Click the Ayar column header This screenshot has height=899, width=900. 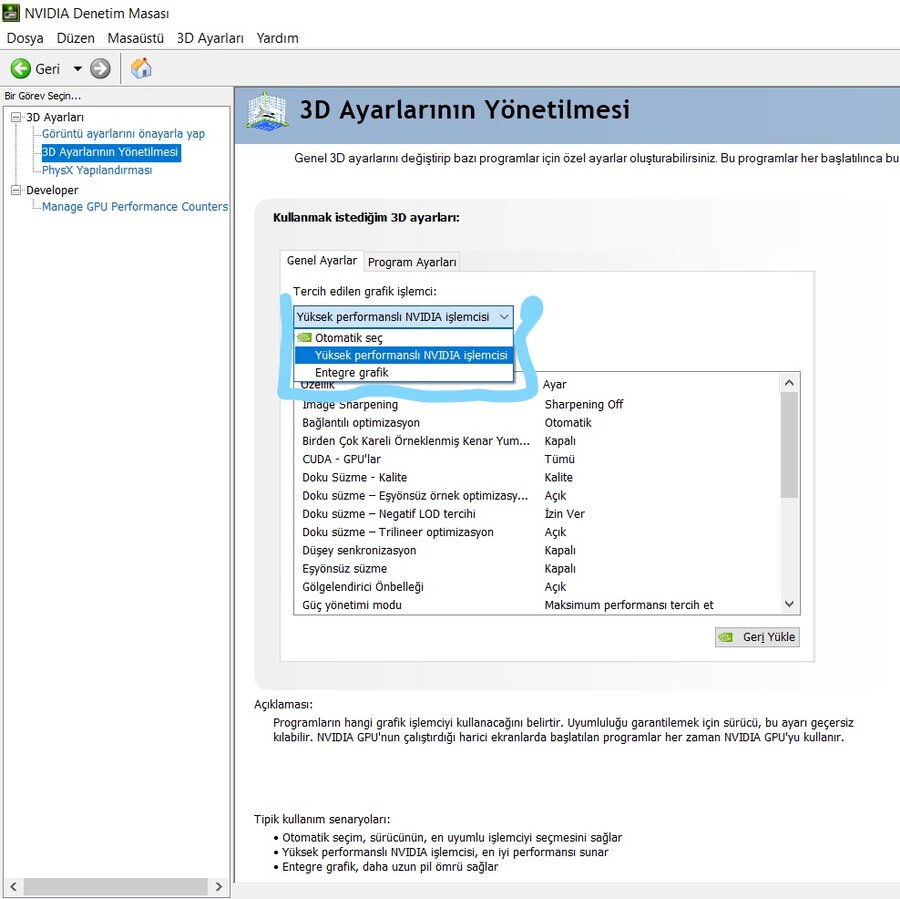[x=554, y=385]
